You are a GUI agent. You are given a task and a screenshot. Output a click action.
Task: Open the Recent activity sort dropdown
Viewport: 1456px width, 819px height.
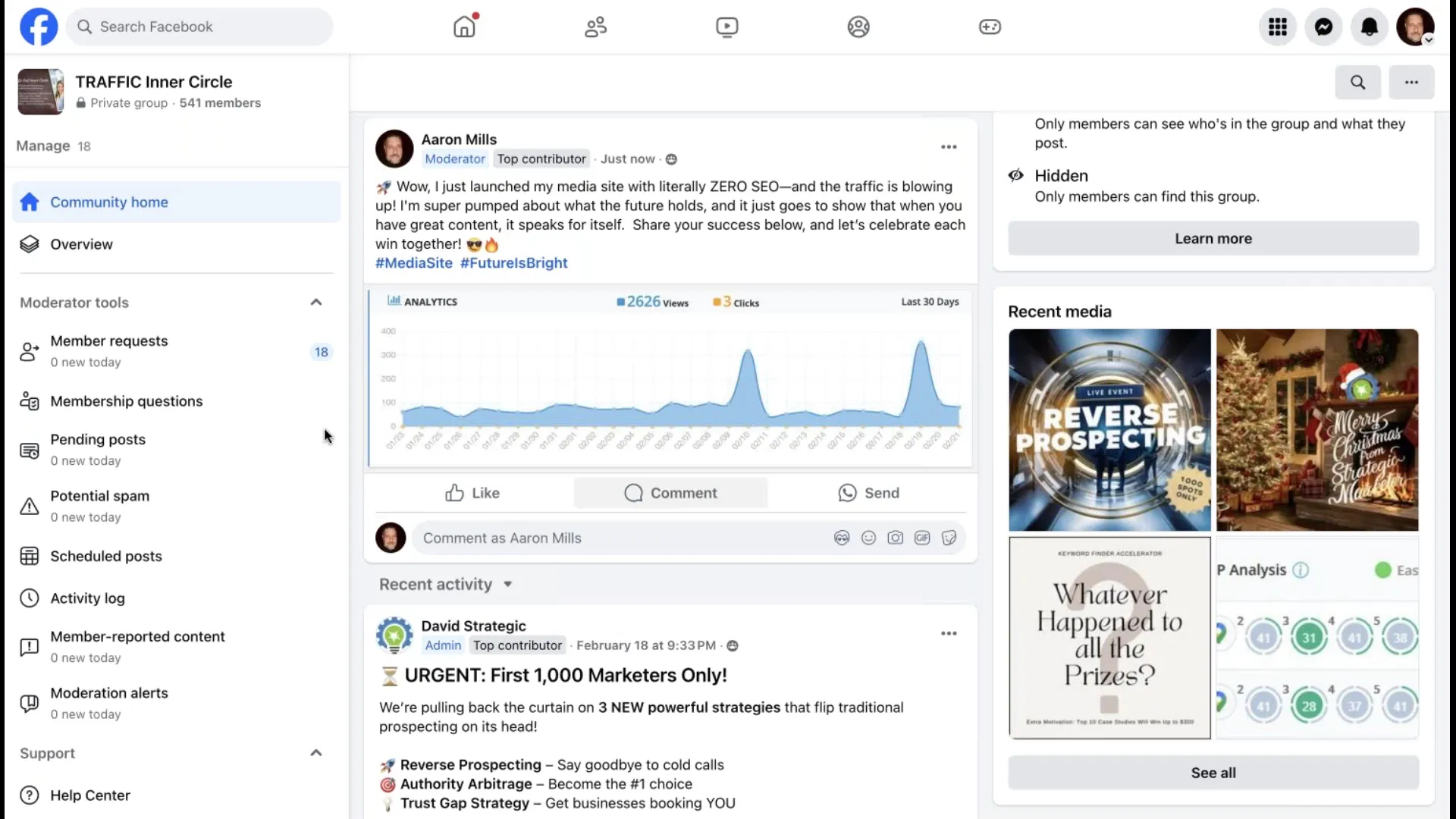click(x=446, y=585)
